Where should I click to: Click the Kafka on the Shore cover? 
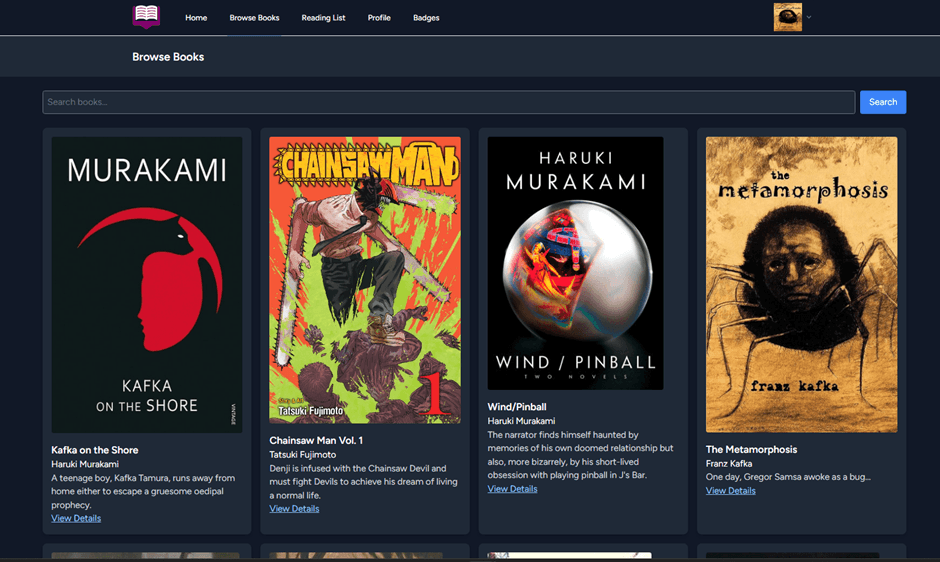[147, 285]
